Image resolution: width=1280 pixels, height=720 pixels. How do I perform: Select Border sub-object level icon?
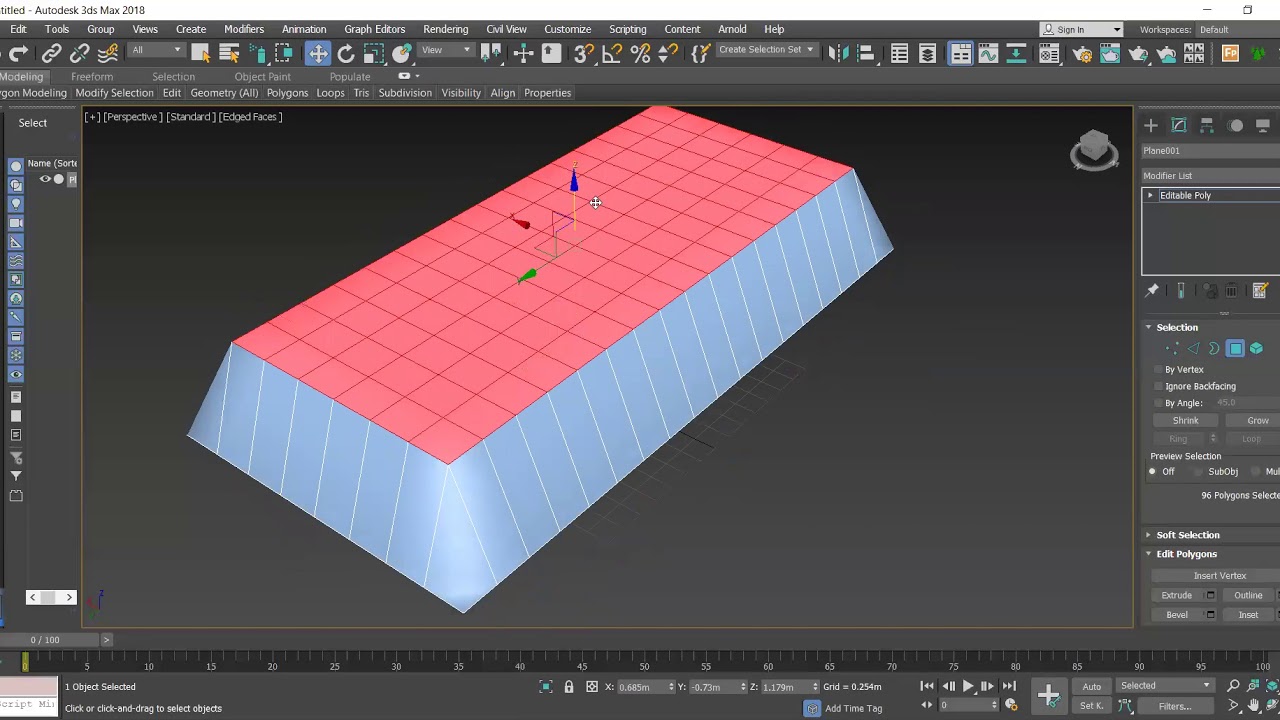[x=1214, y=348]
